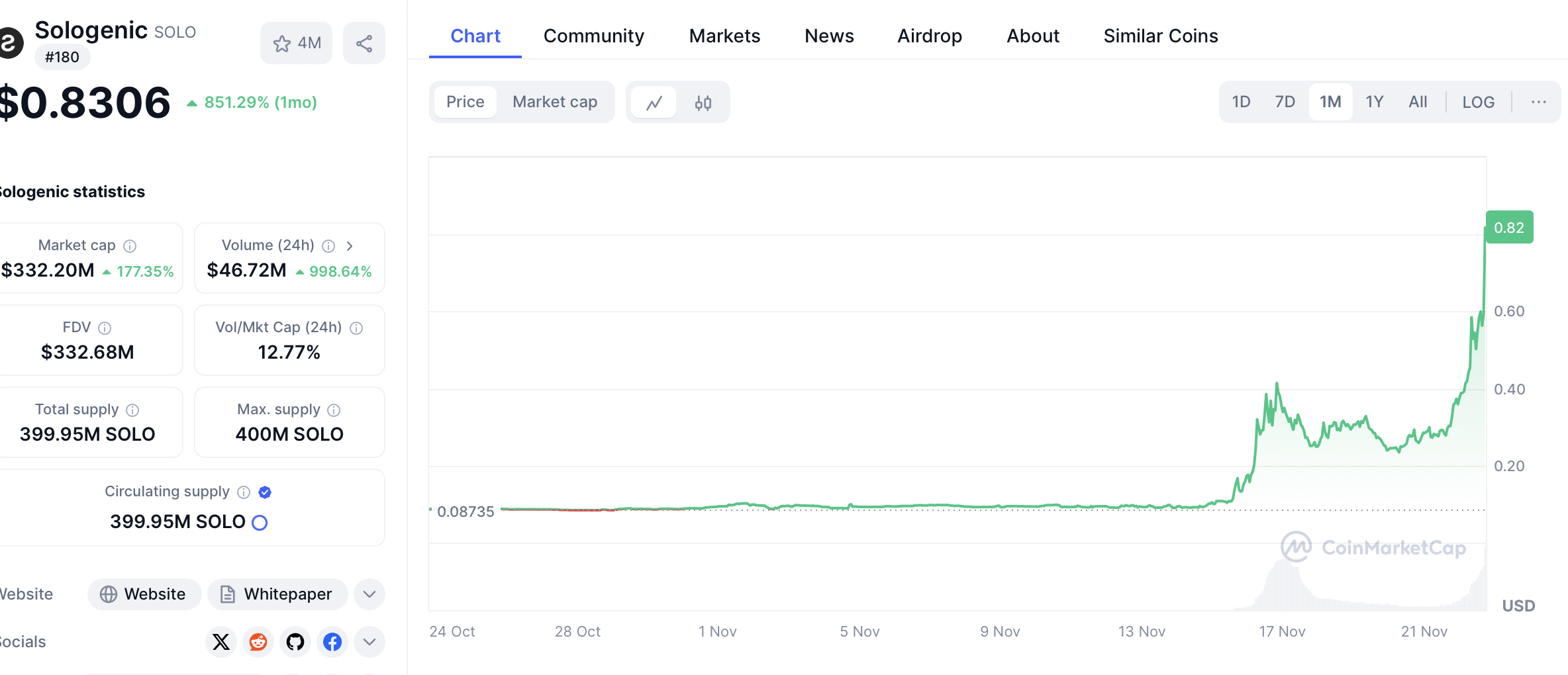The image size is (1568, 675).
Task: Open chart more options ellipsis menu
Action: coord(1538,102)
